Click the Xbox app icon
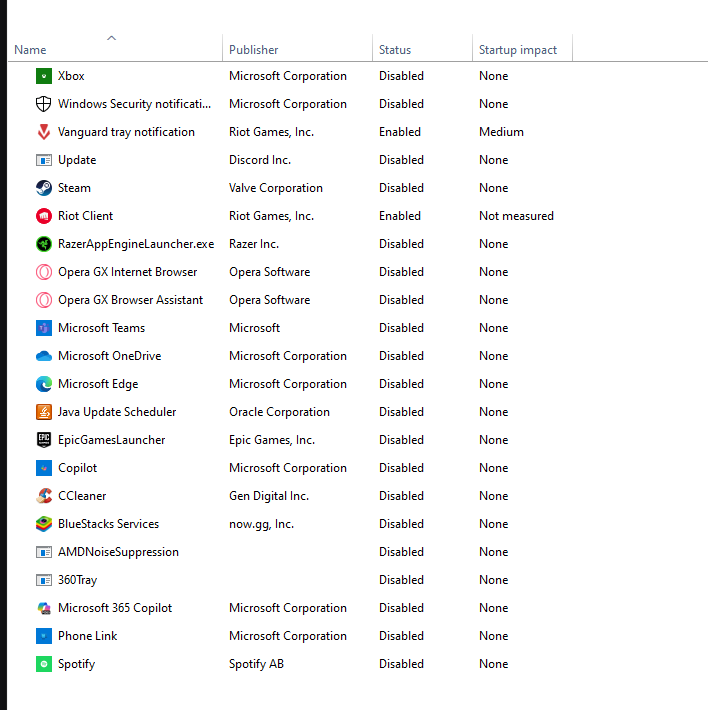Screen dimensions: 708x710 click(x=43, y=76)
